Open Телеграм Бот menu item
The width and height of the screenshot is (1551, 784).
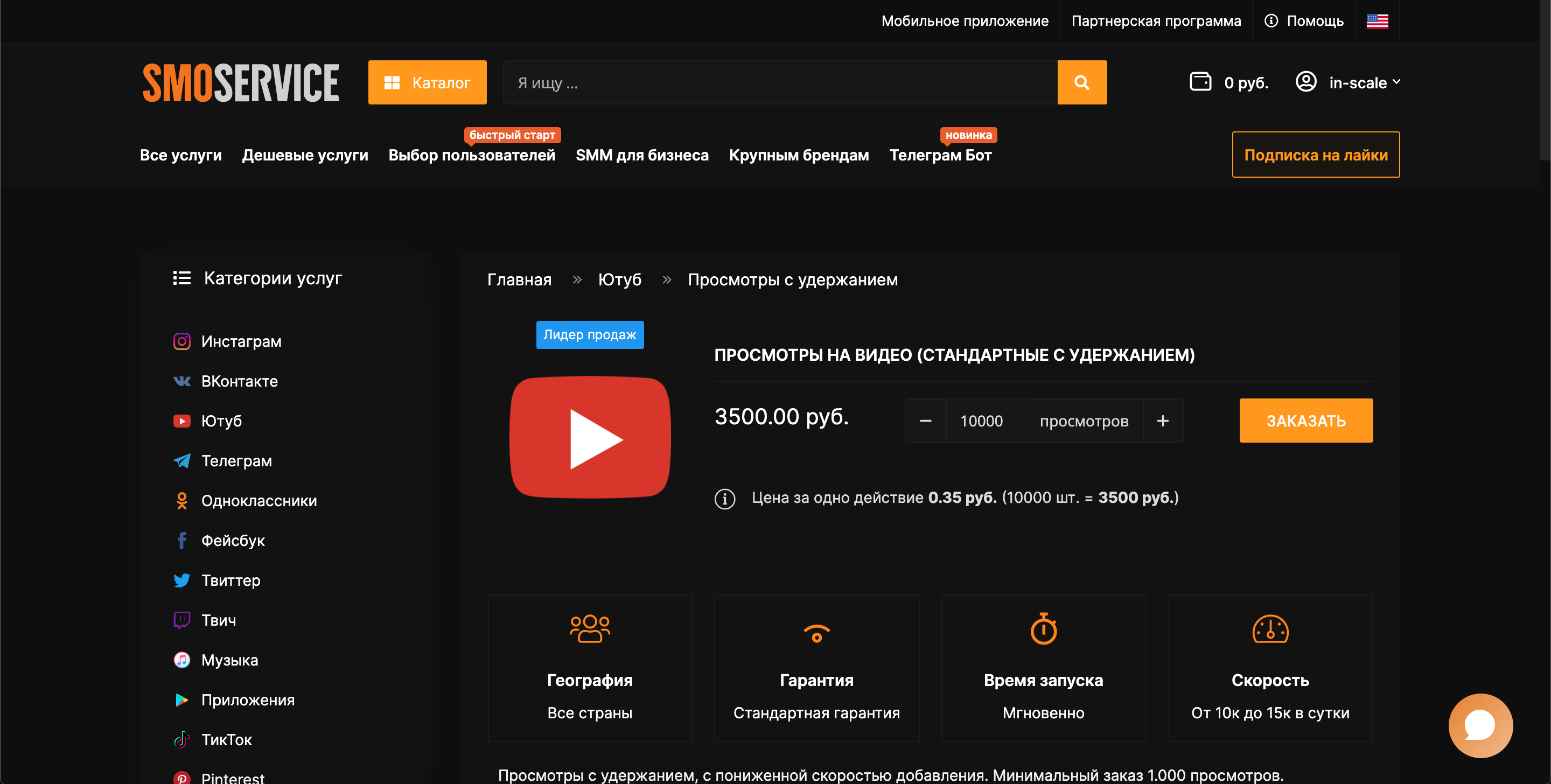(x=940, y=155)
